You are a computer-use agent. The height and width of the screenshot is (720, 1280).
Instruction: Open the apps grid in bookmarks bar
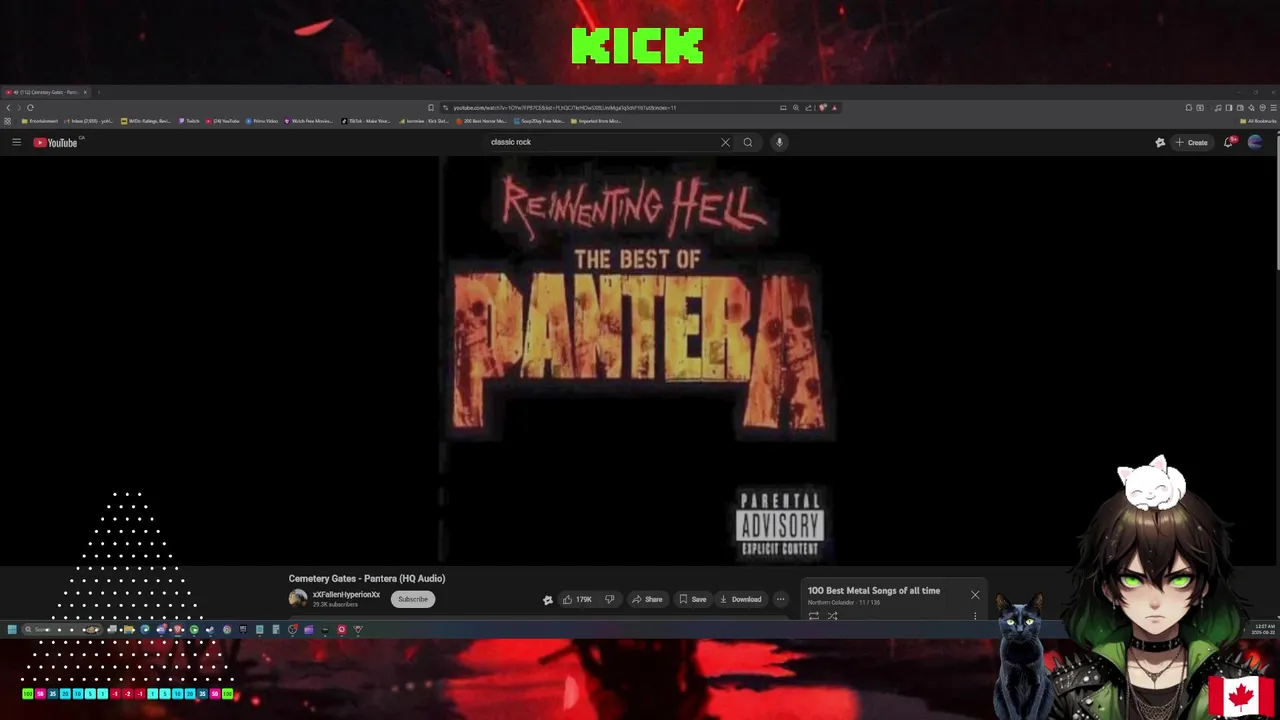[7, 121]
